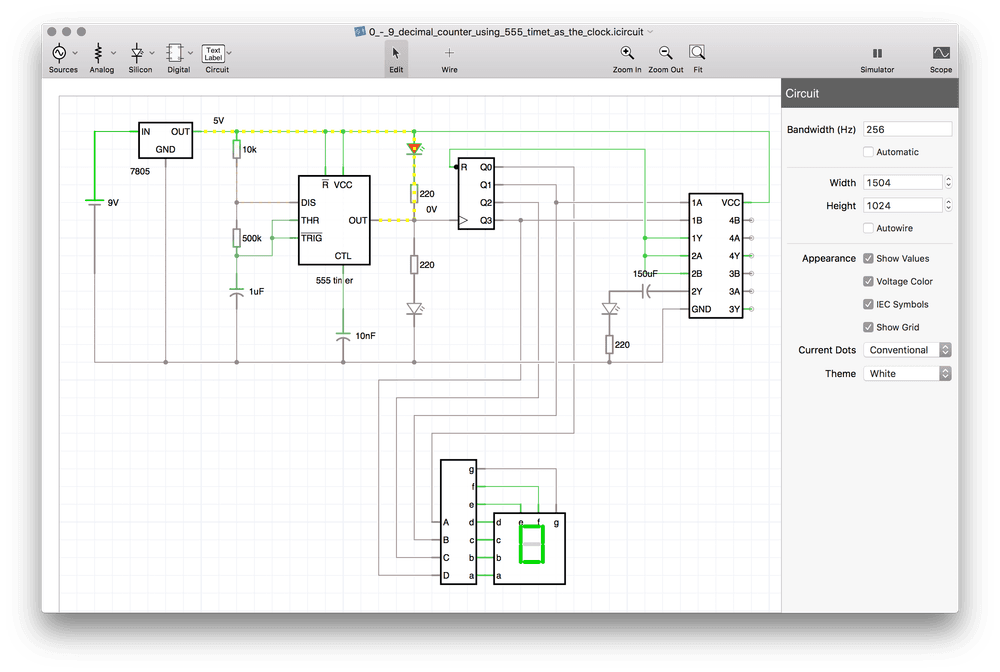Select the BCD decoder block

pyautogui.click(x=459, y=522)
